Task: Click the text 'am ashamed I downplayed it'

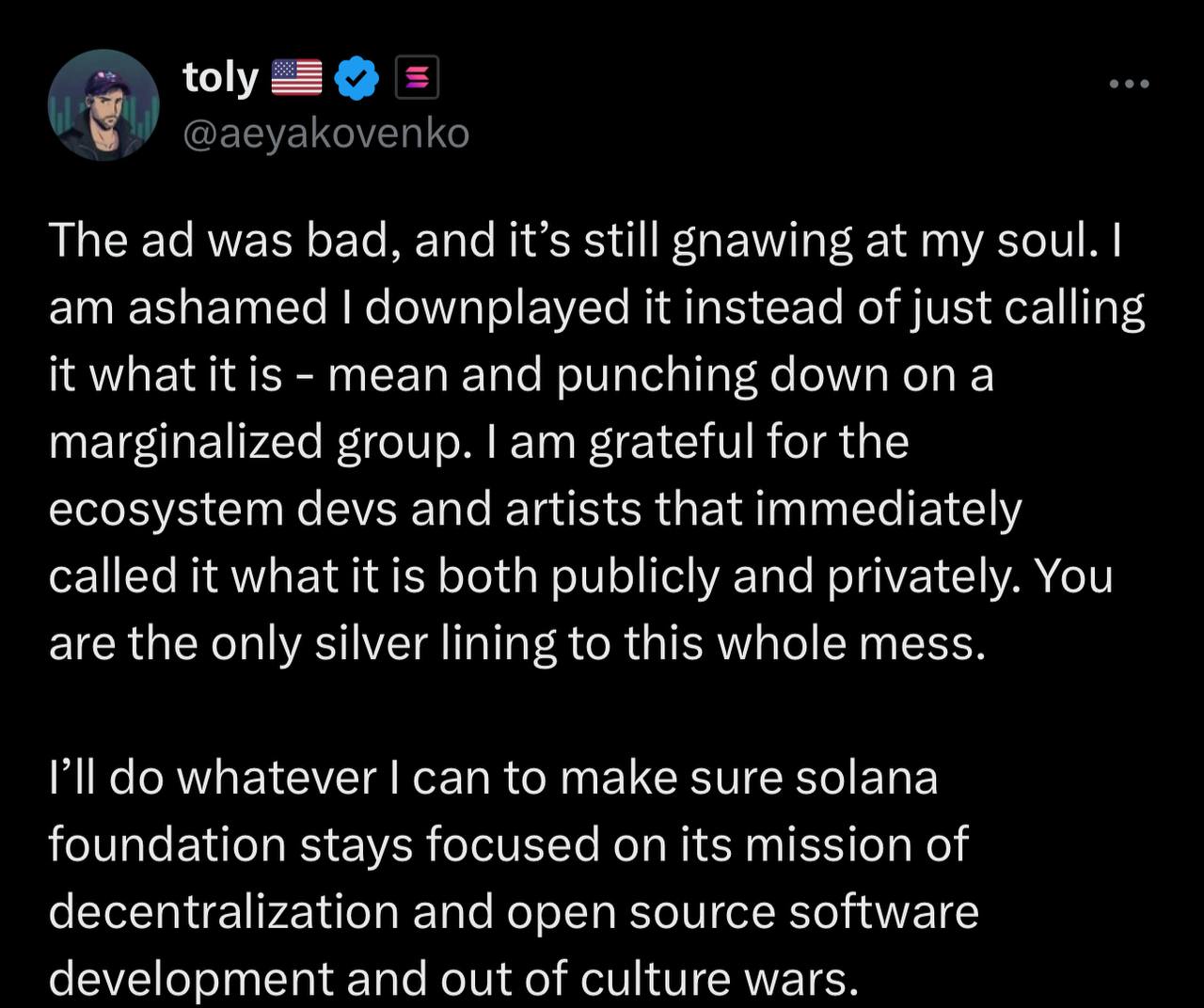Action: point(338,308)
